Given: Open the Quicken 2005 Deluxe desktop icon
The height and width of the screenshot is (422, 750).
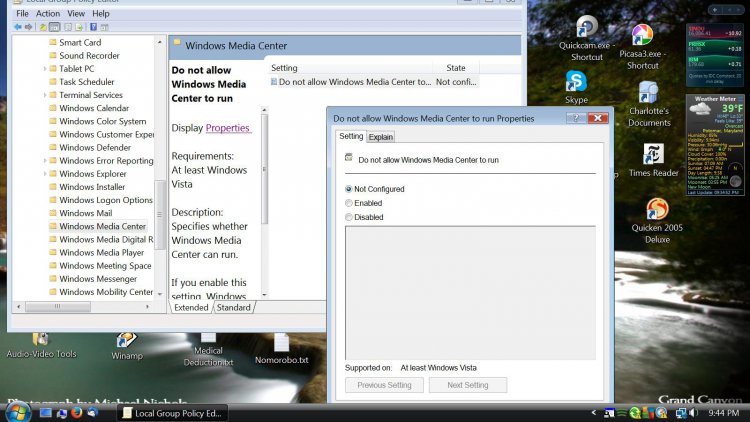Looking at the screenshot, I should [x=657, y=221].
